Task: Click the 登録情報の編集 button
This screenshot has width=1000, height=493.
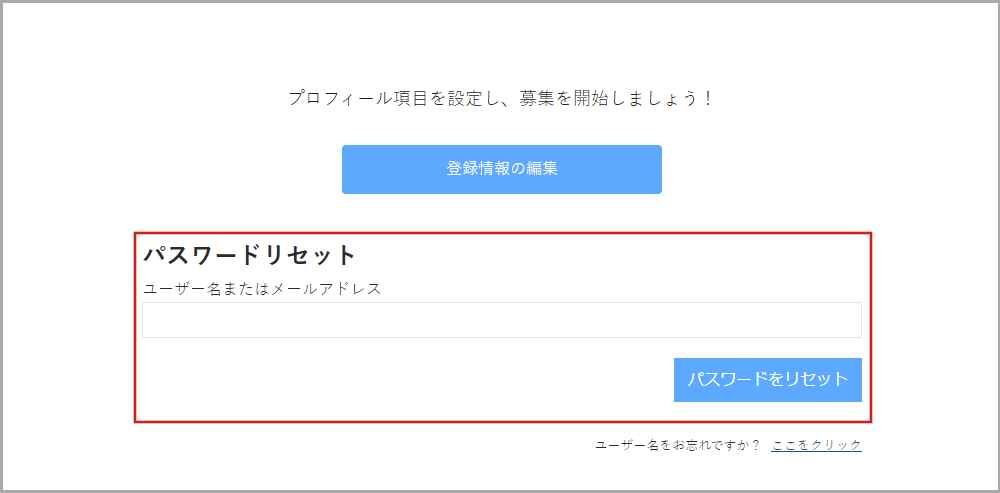Action: coord(501,169)
